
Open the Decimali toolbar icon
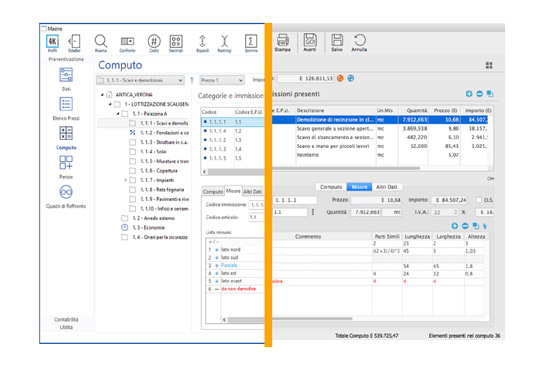[x=176, y=43]
